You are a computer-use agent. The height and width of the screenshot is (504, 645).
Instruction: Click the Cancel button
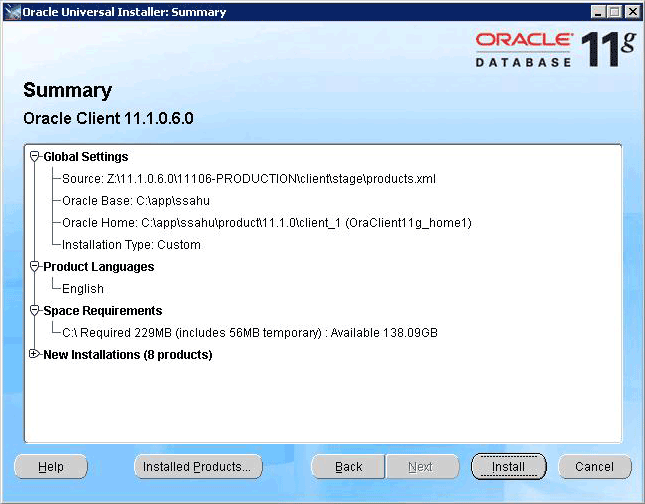pos(594,467)
